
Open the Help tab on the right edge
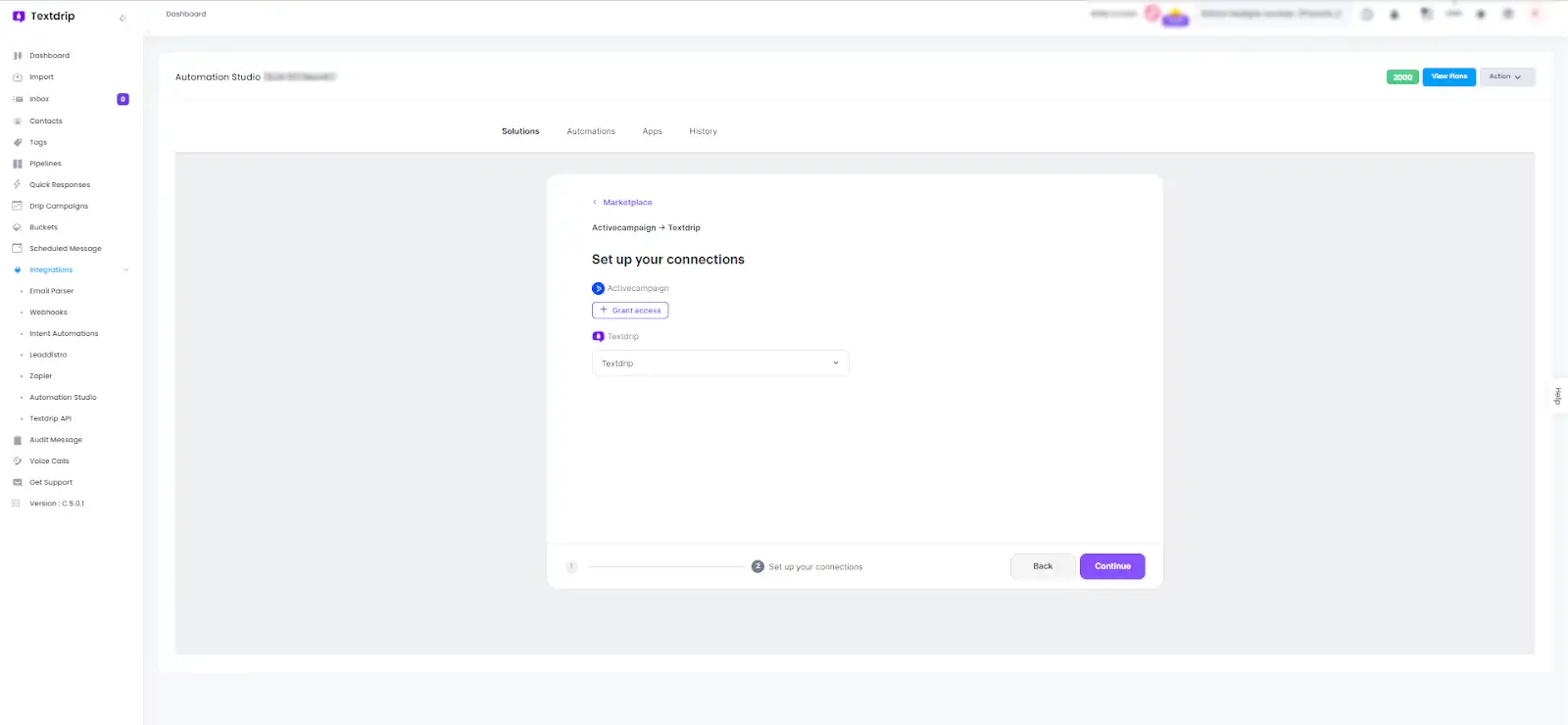1558,396
